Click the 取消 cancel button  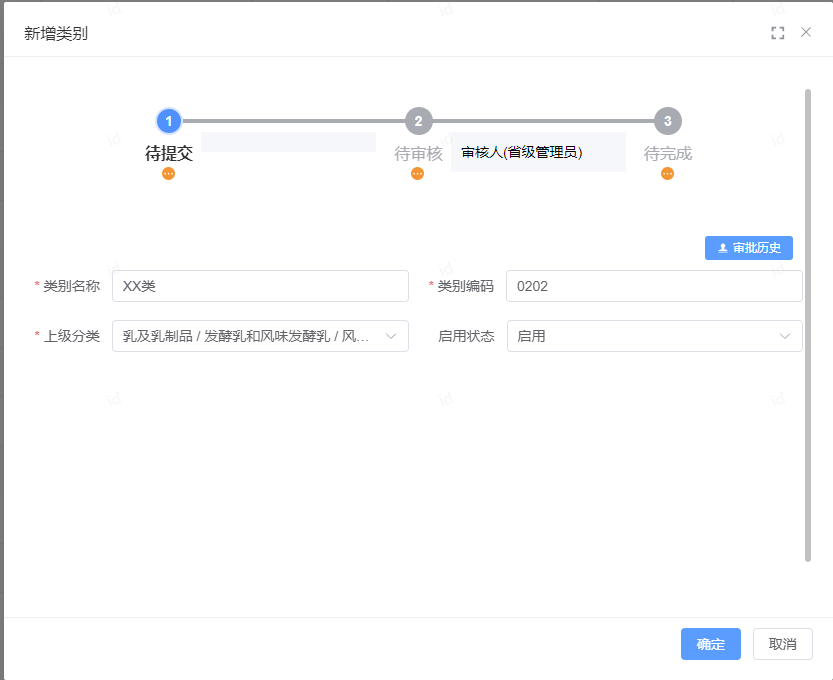point(783,644)
